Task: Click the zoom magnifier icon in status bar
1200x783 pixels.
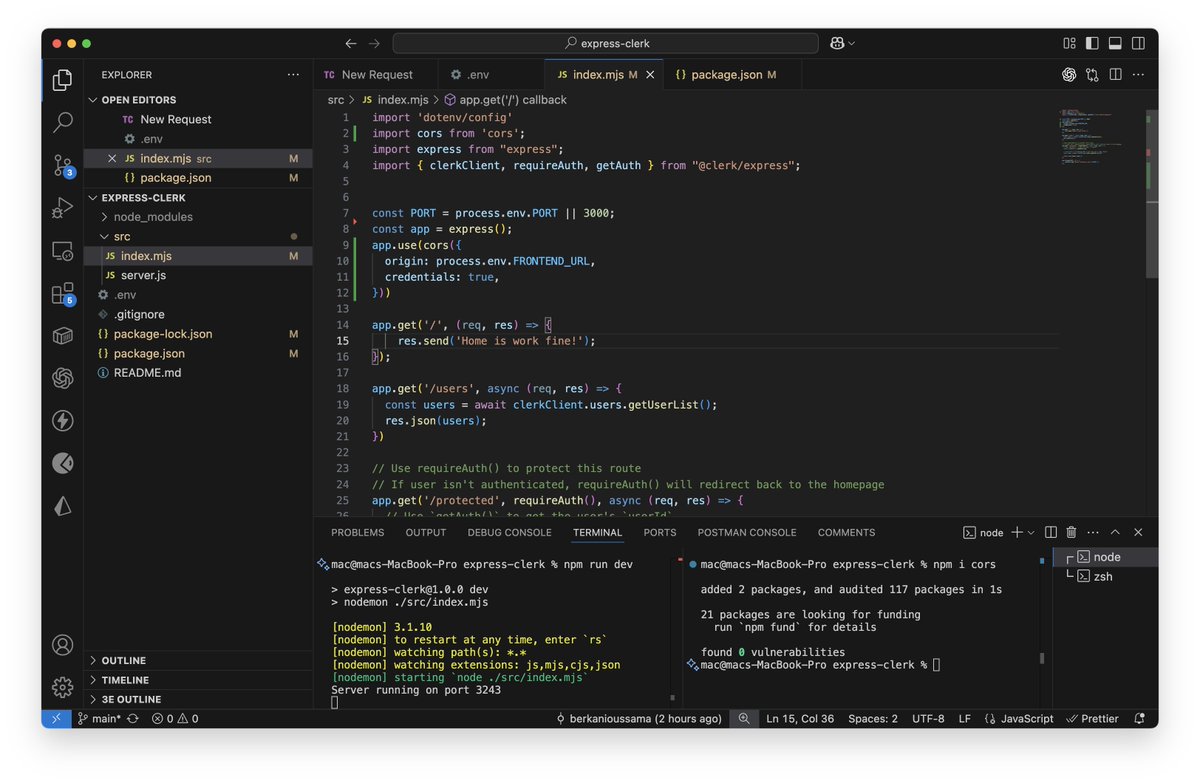Action: click(744, 719)
